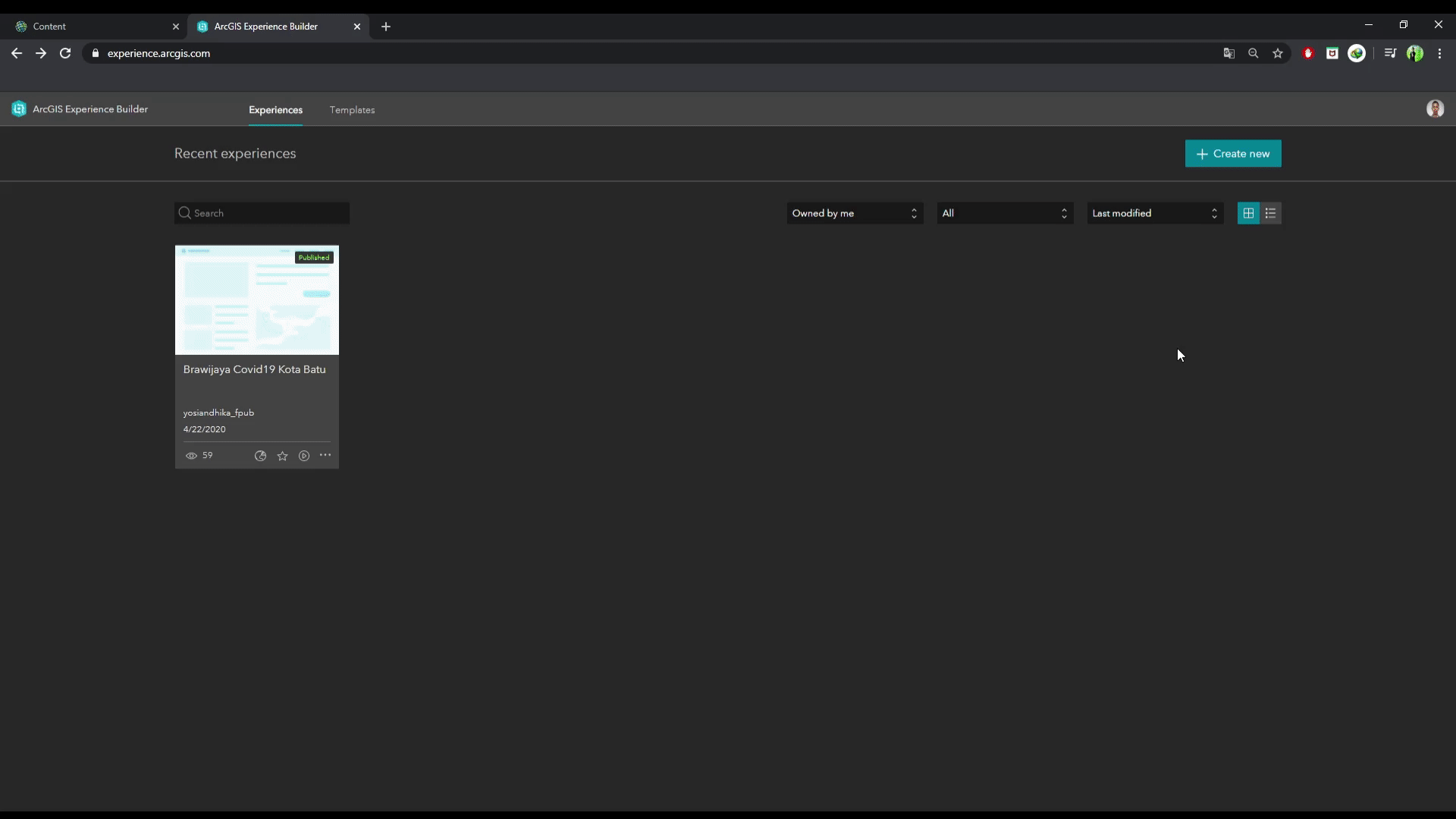Expand the Owned by me dropdown
The height and width of the screenshot is (819, 1456).
(855, 213)
